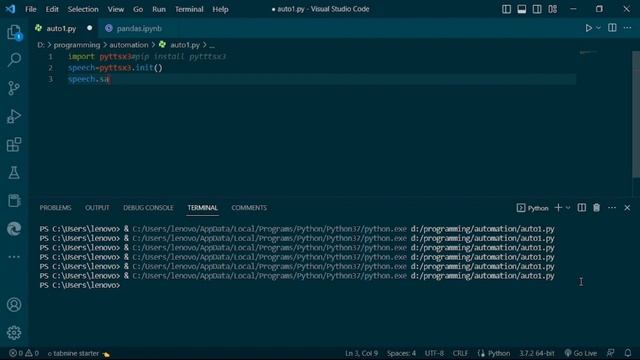Switch to the PROBLEMS panel tab
Image resolution: width=640 pixels, height=360 pixels.
pos(56,208)
